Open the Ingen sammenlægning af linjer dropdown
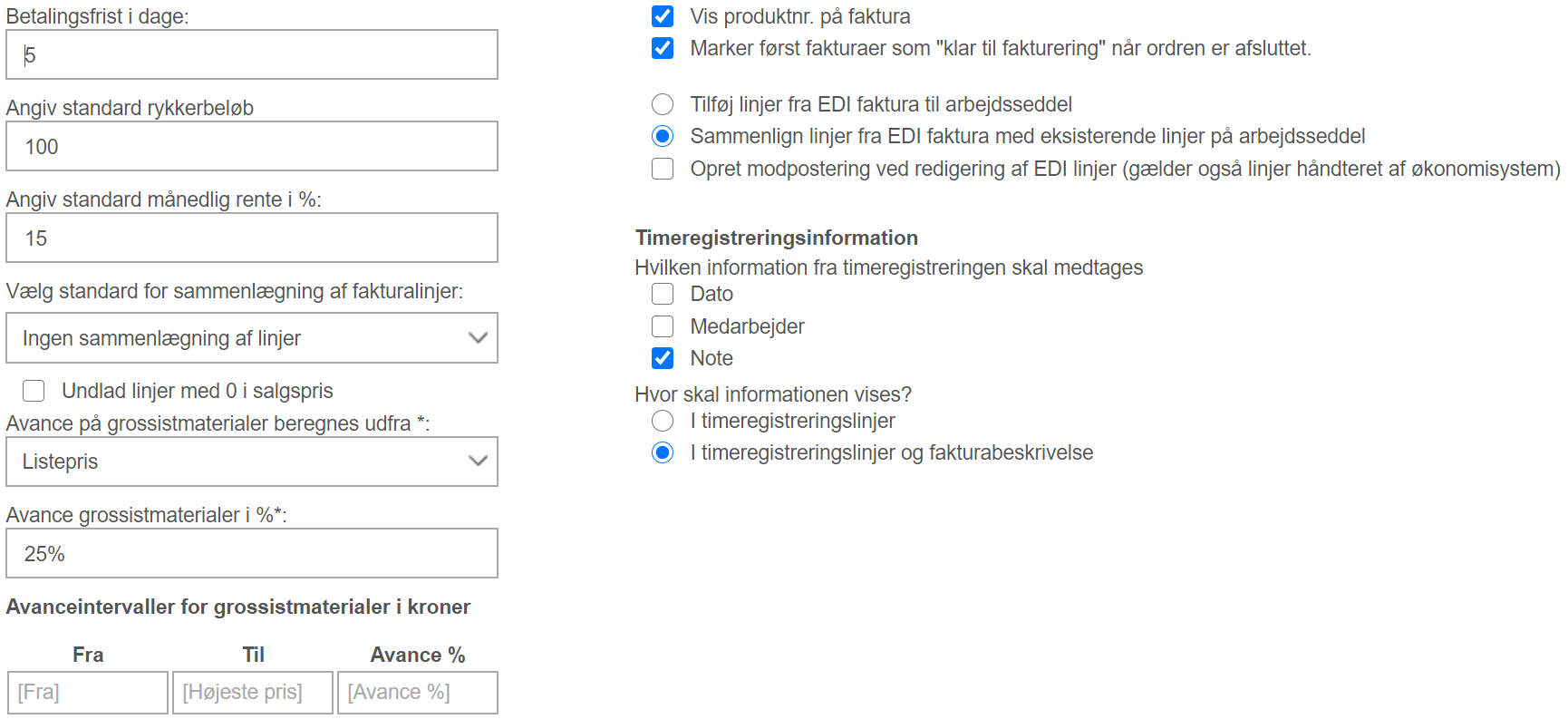This screenshot has height=719, width=1568. (252, 338)
